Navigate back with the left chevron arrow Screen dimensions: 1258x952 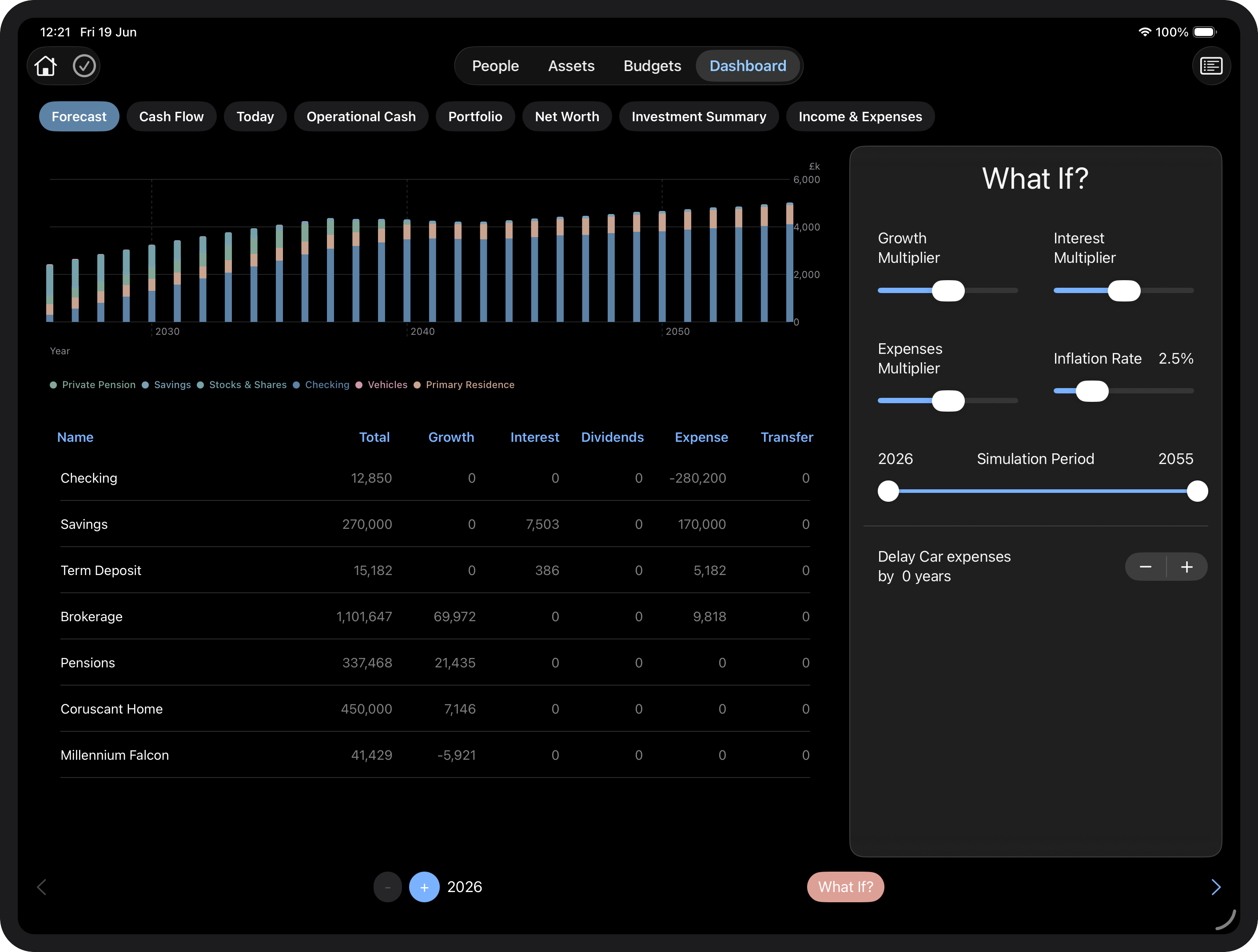(42, 887)
